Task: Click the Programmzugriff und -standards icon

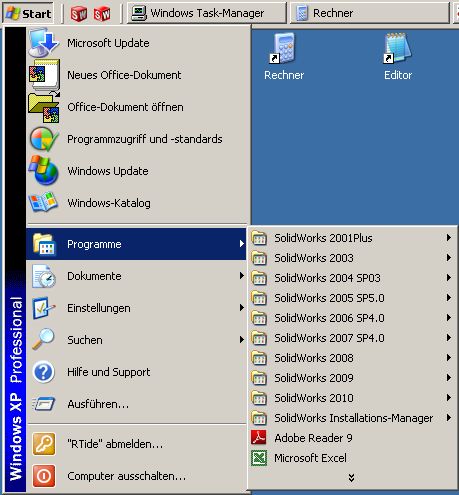Action: (44, 139)
